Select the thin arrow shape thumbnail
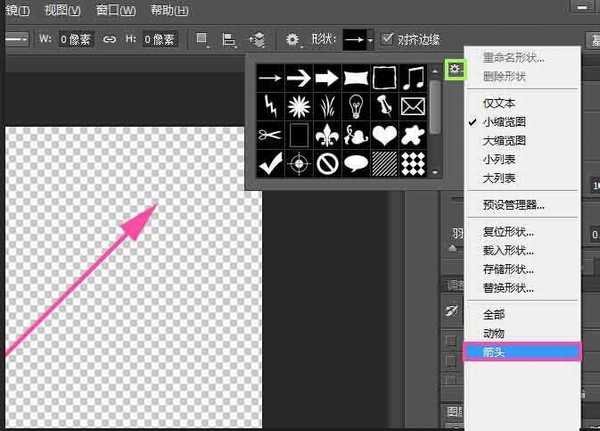Viewport: 600px width, 431px height. tap(270, 78)
